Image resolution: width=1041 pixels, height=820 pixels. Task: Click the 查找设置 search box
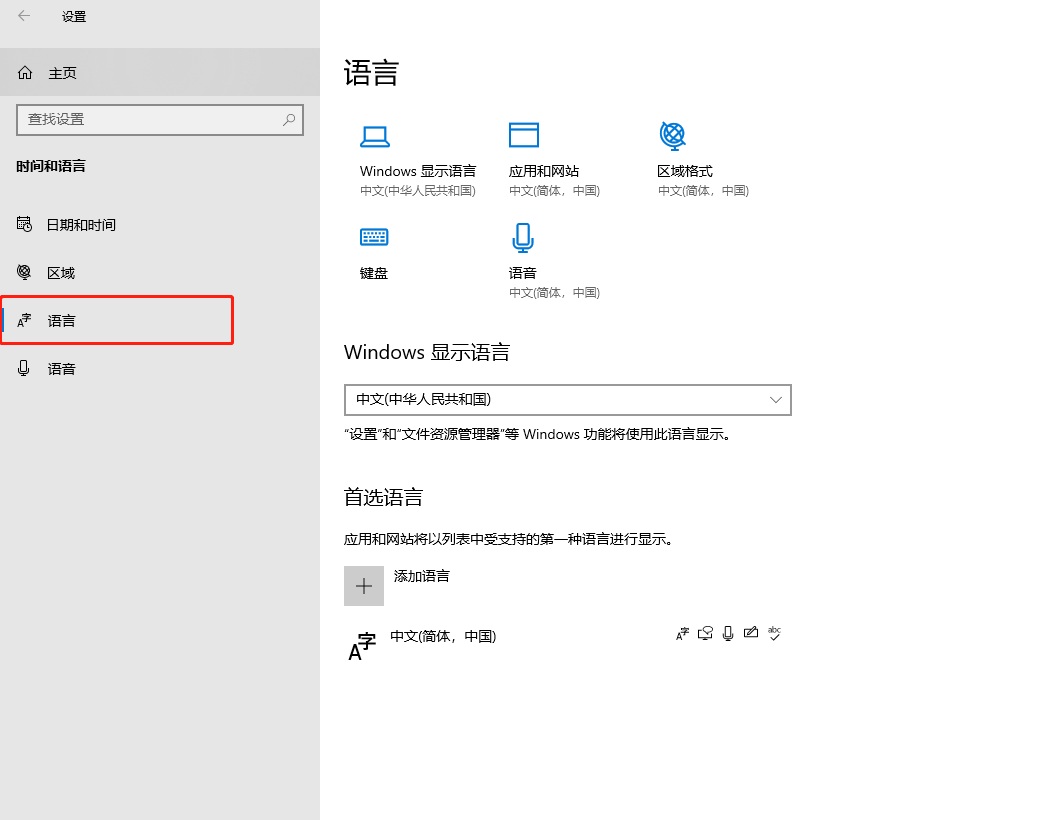[150, 120]
